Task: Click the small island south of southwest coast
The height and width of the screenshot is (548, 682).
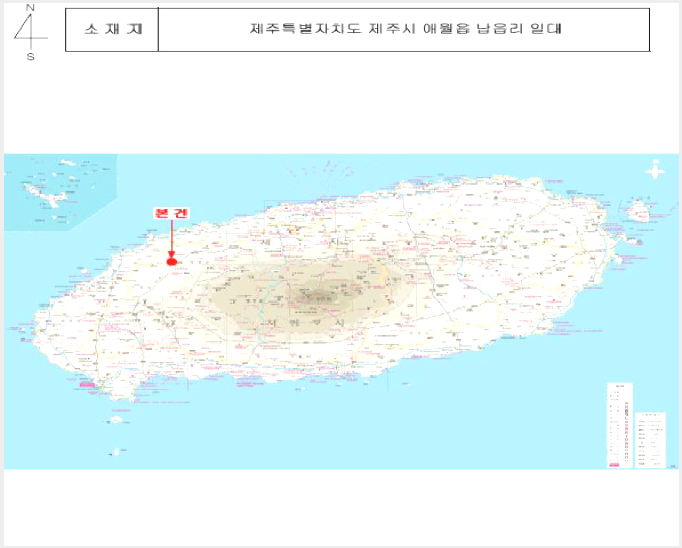Action: click(116, 420)
